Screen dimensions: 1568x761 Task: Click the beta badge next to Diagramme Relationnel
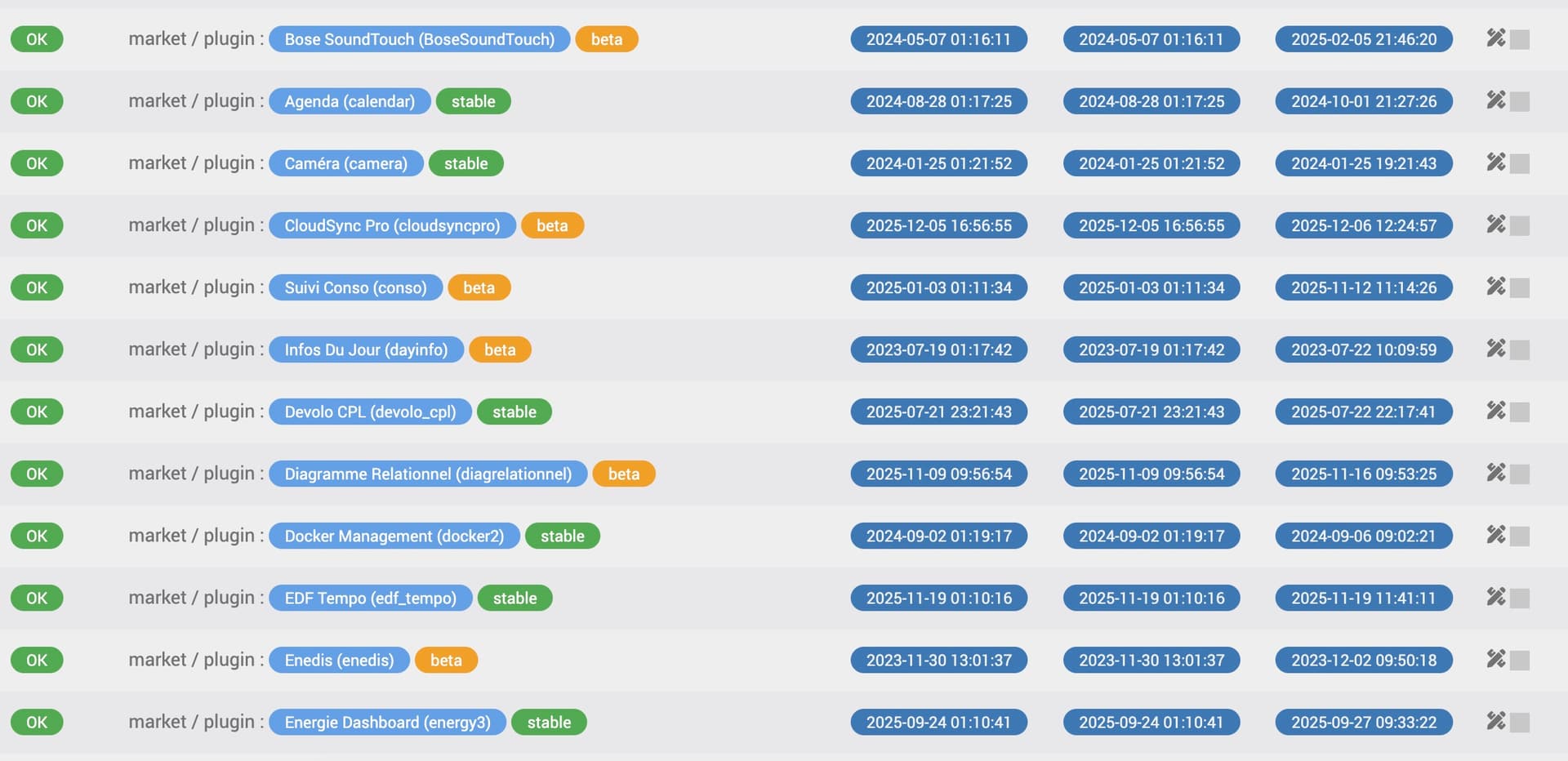[624, 474]
